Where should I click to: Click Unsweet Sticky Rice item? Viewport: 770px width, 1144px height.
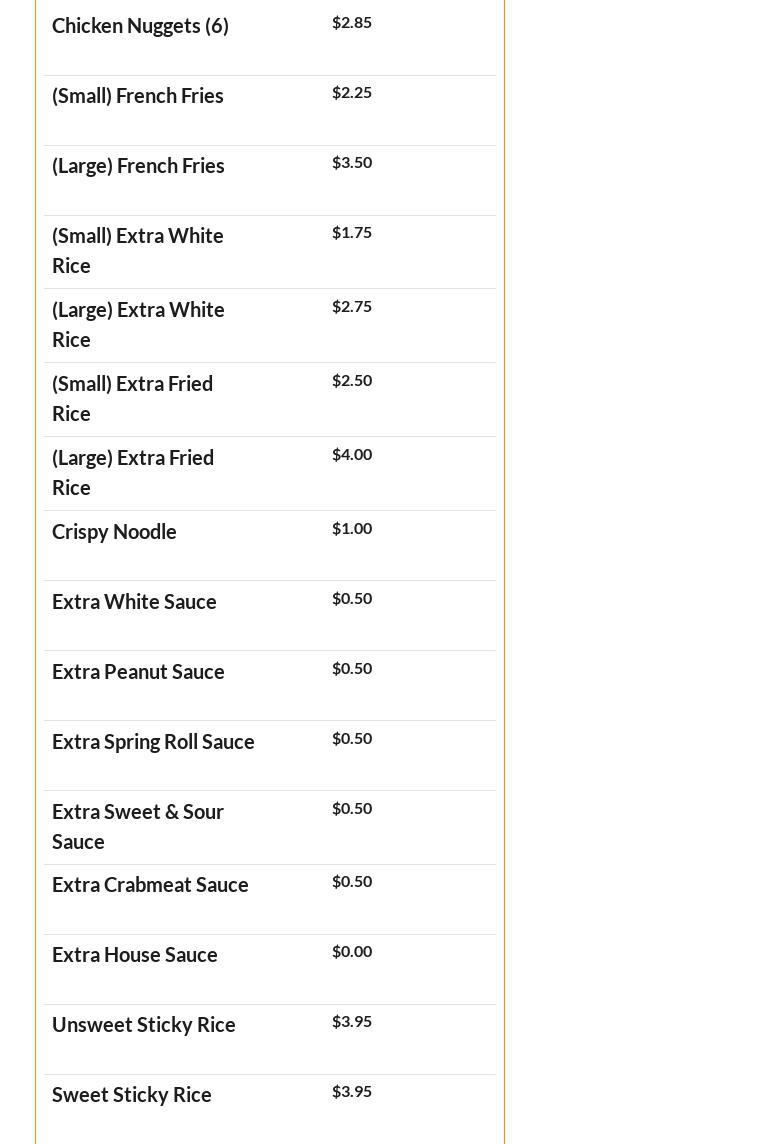tap(144, 1025)
